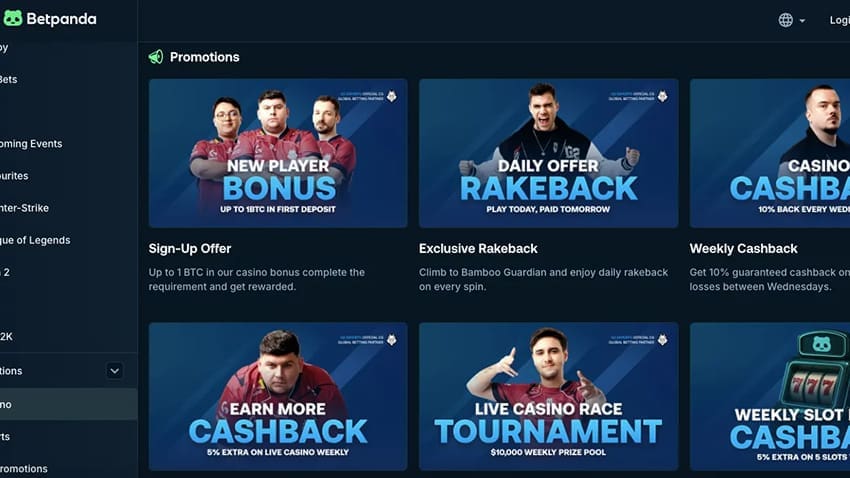Click the Promotions megaphone icon

[x=156, y=57]
